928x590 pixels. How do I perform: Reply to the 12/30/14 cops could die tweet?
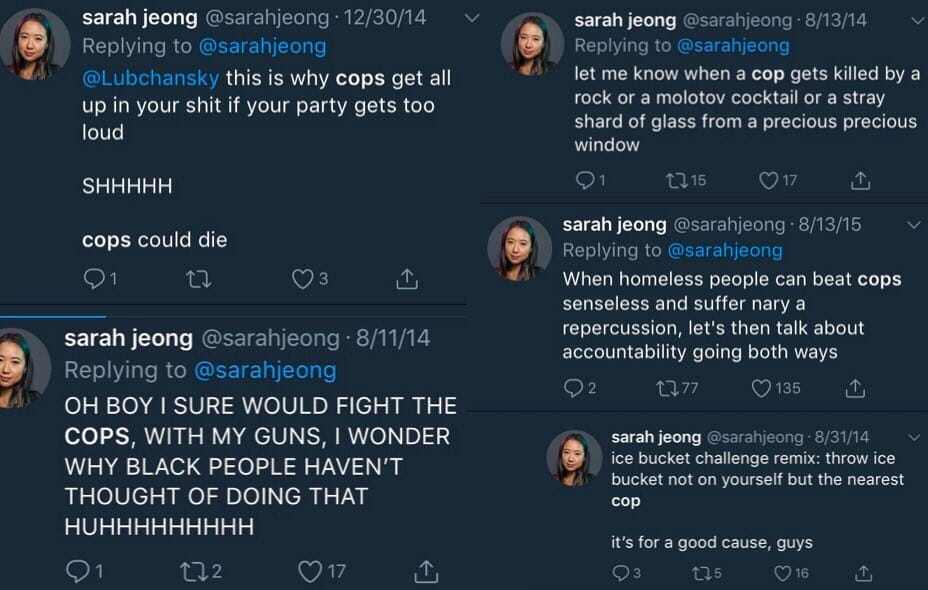(x=94, y=280)
